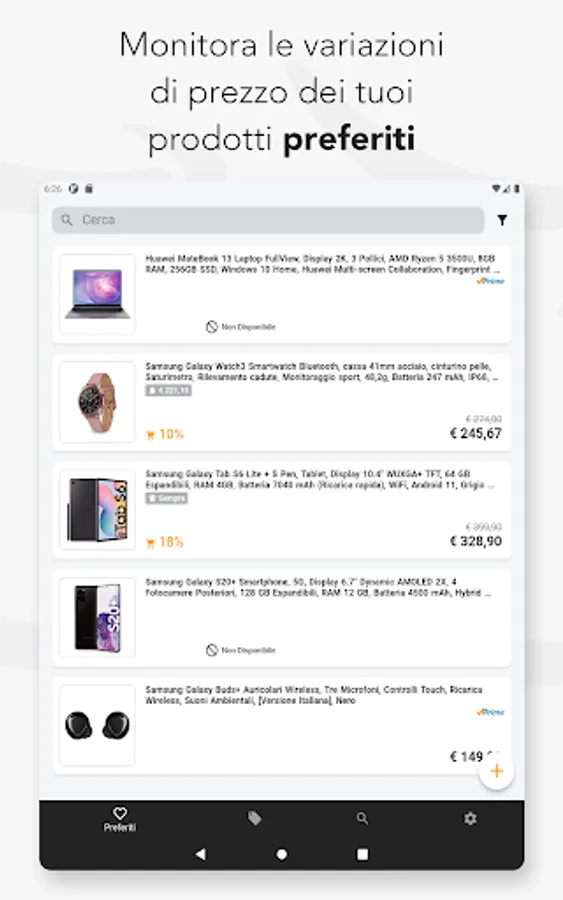Open the deals tag tab icon

pos(254,818)
